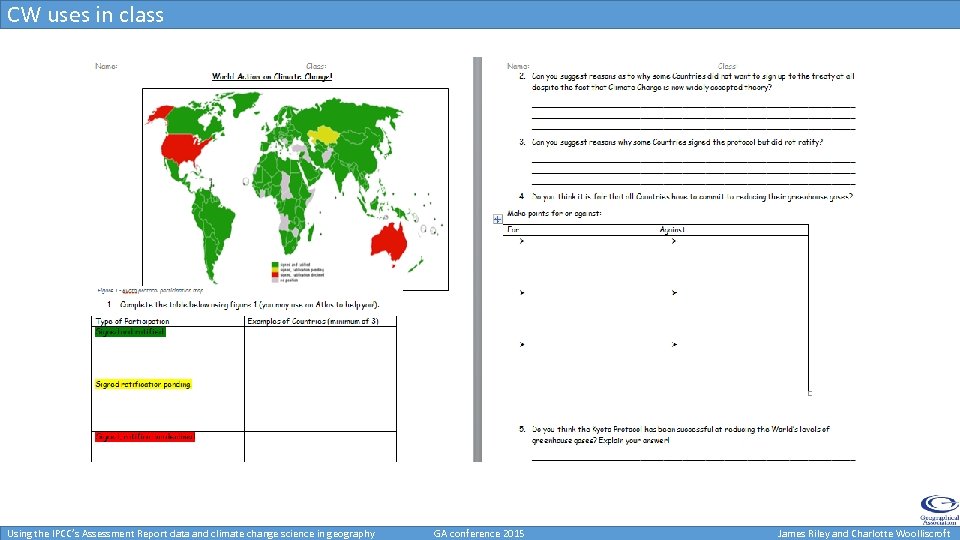
Task: Click the answer line under question 5
Action: click(693, 459)
